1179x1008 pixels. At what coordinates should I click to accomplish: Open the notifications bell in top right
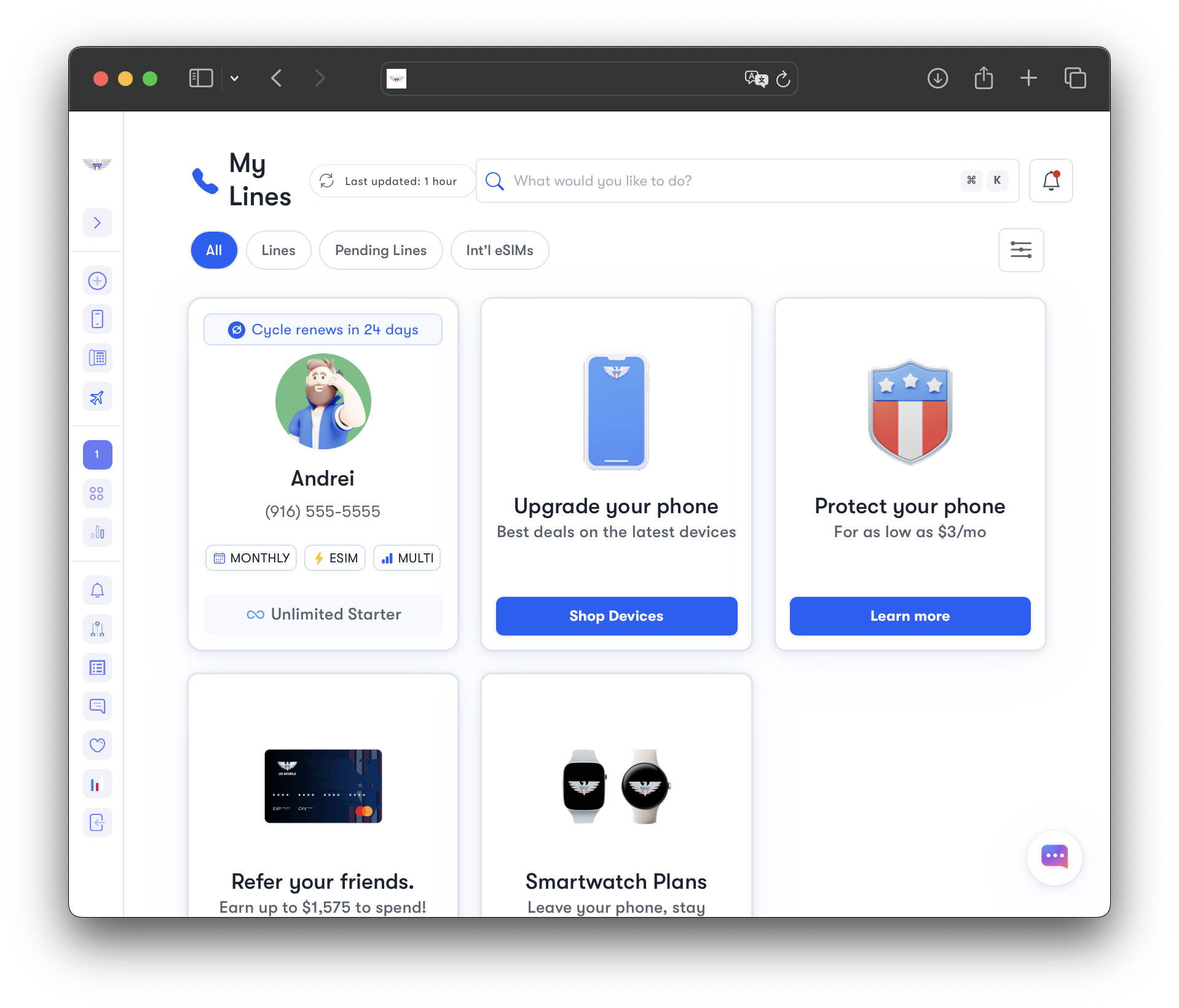(x=1051, y=181)
